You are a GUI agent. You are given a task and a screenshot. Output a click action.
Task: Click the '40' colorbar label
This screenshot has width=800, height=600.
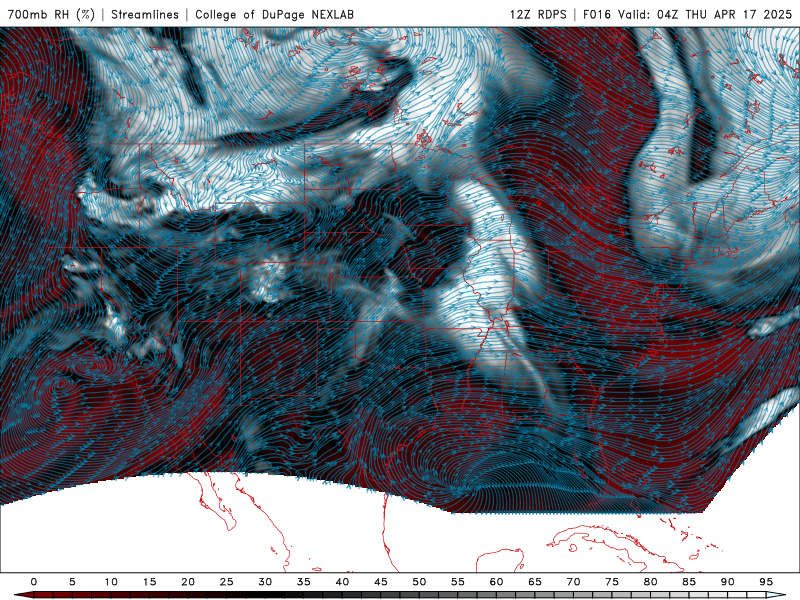pyautogui.click(x=342, y=582)
